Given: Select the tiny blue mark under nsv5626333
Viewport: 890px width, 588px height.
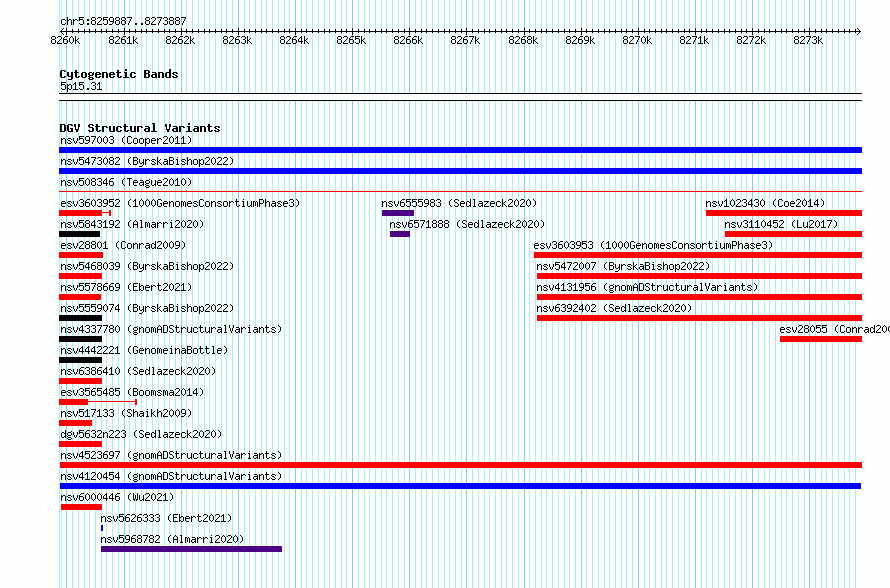Looking at the screenshot, I should 102,528.
